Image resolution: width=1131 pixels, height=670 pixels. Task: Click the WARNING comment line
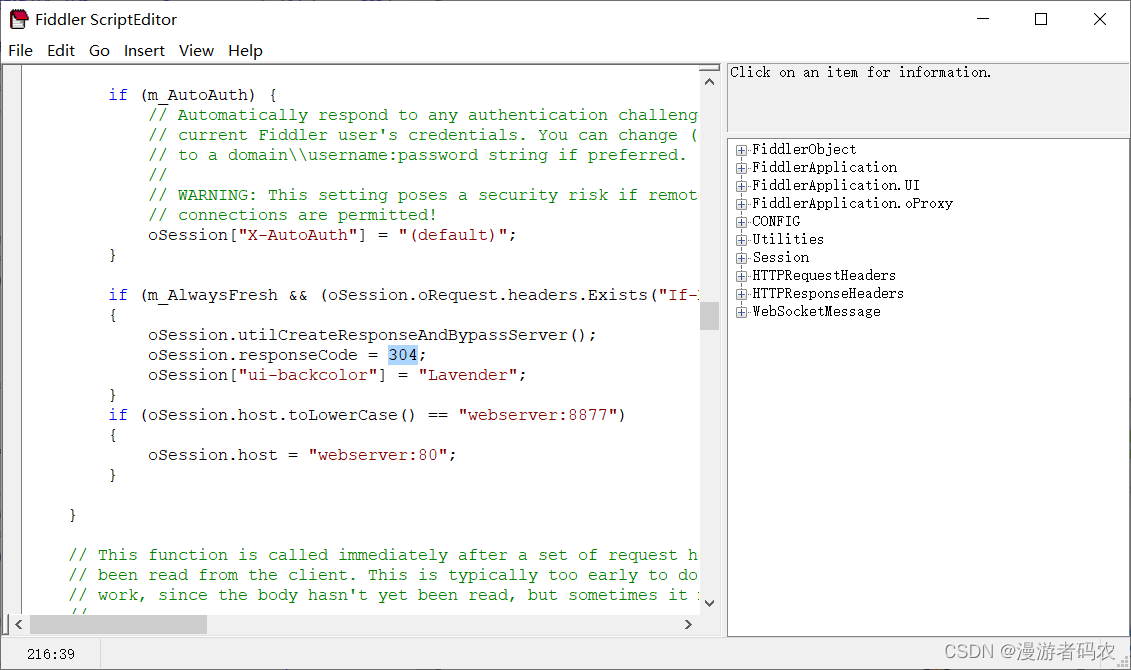click(423, 195)
